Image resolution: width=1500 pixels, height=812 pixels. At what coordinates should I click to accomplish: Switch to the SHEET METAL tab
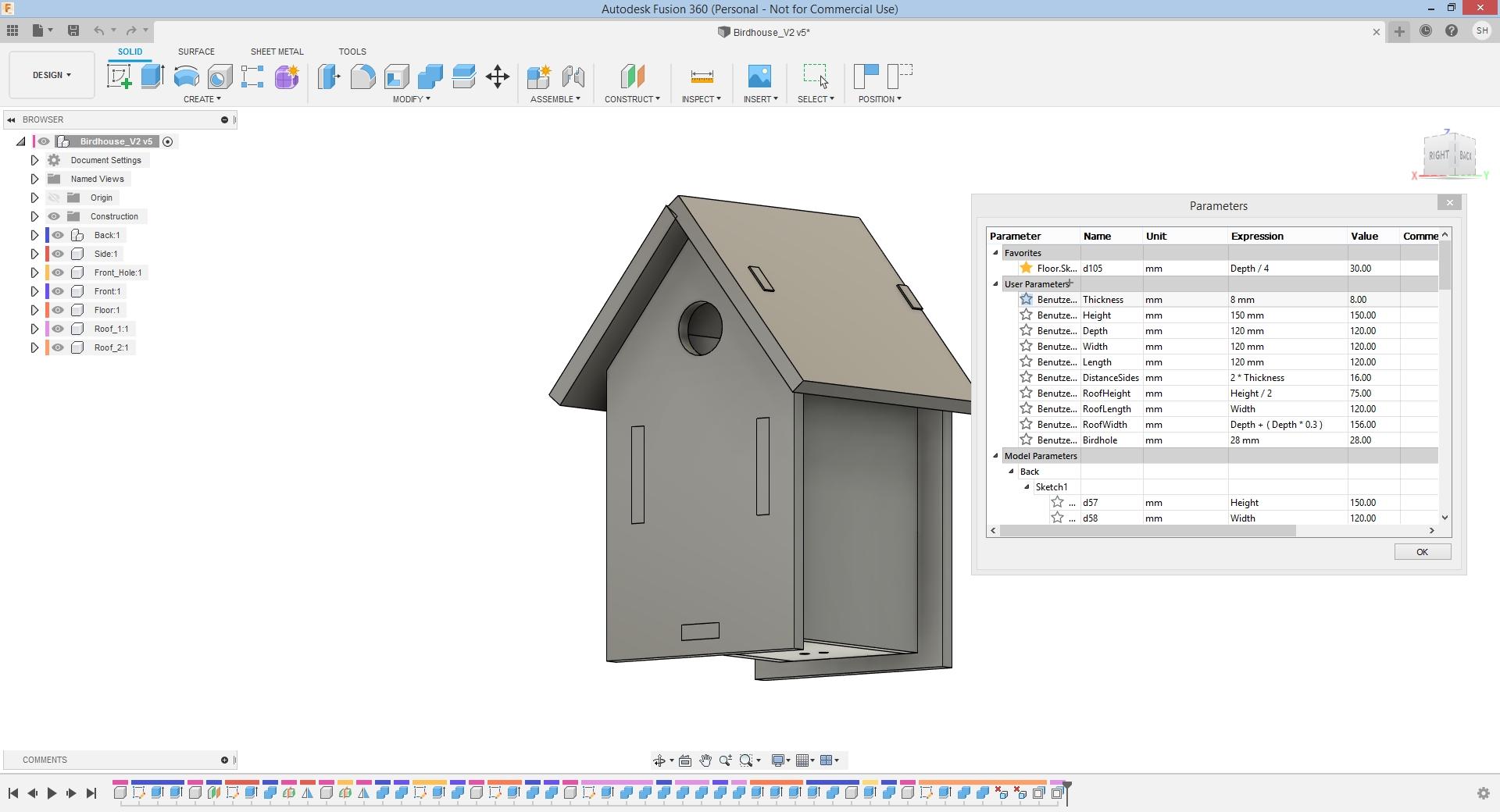click(277, 52)
